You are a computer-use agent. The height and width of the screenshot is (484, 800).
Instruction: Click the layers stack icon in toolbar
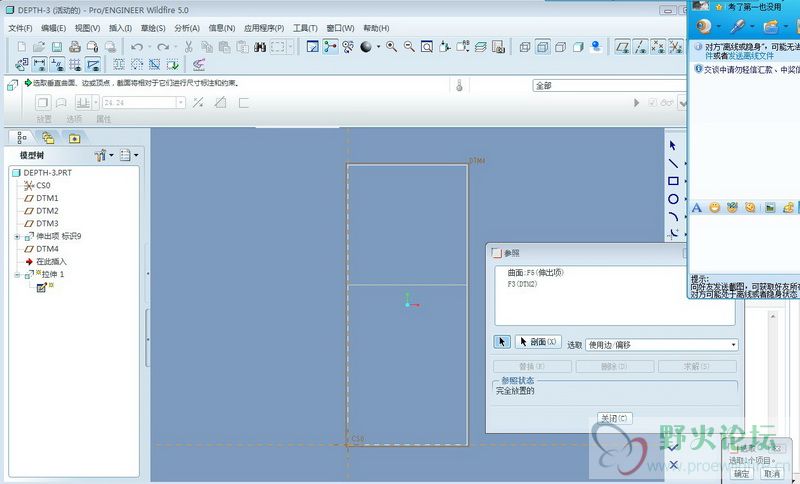click(481, 47)
